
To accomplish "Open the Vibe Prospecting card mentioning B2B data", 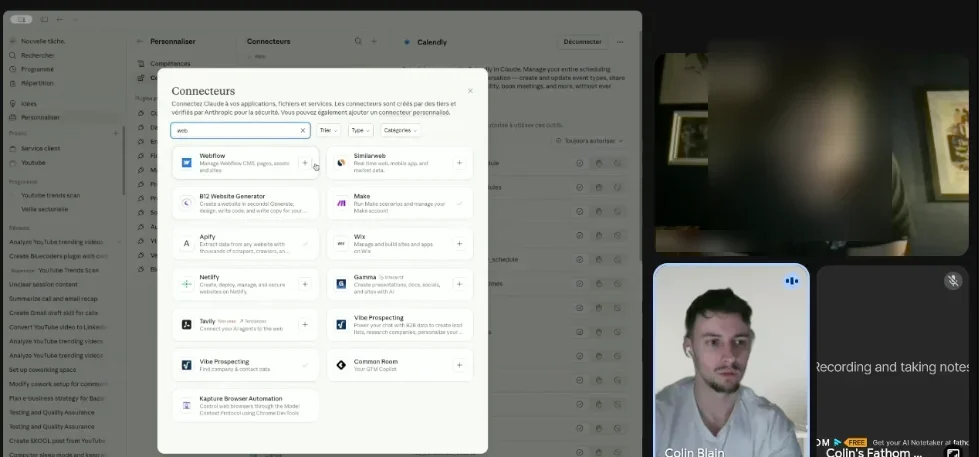I will coord(400,325).
